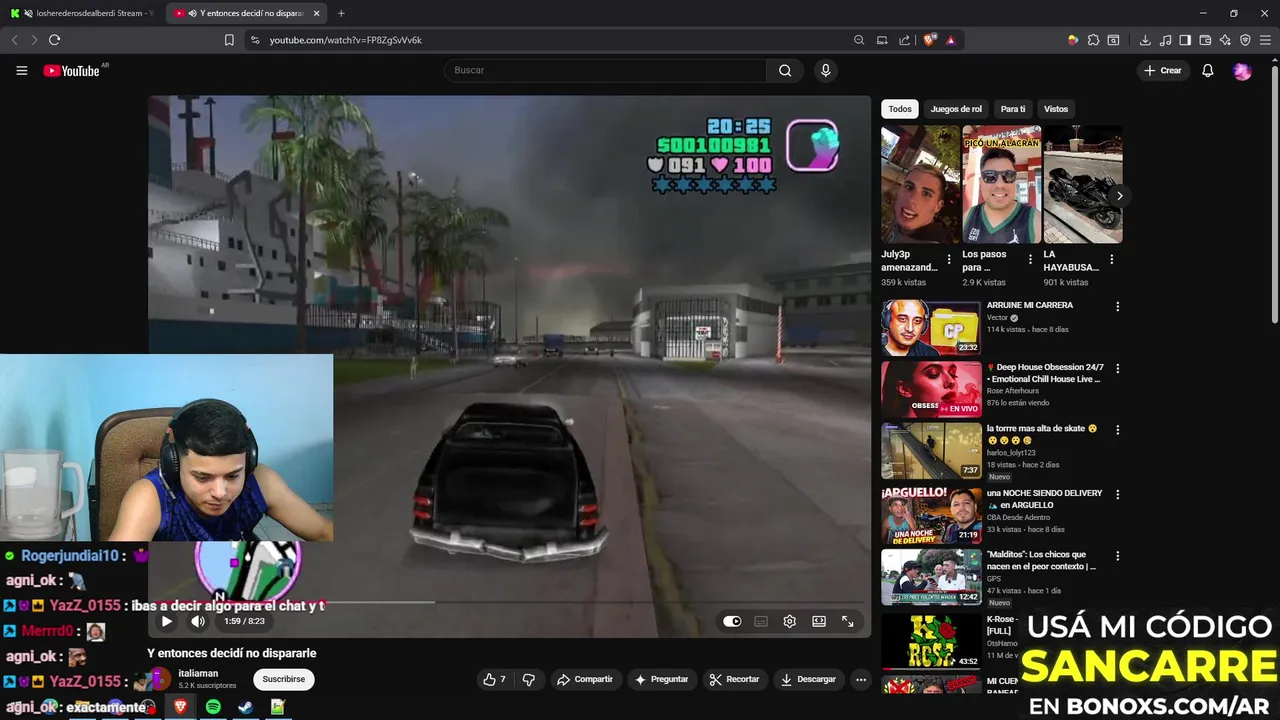
Task: Open the YouTube notifications bell
Action: [1208, 70]
